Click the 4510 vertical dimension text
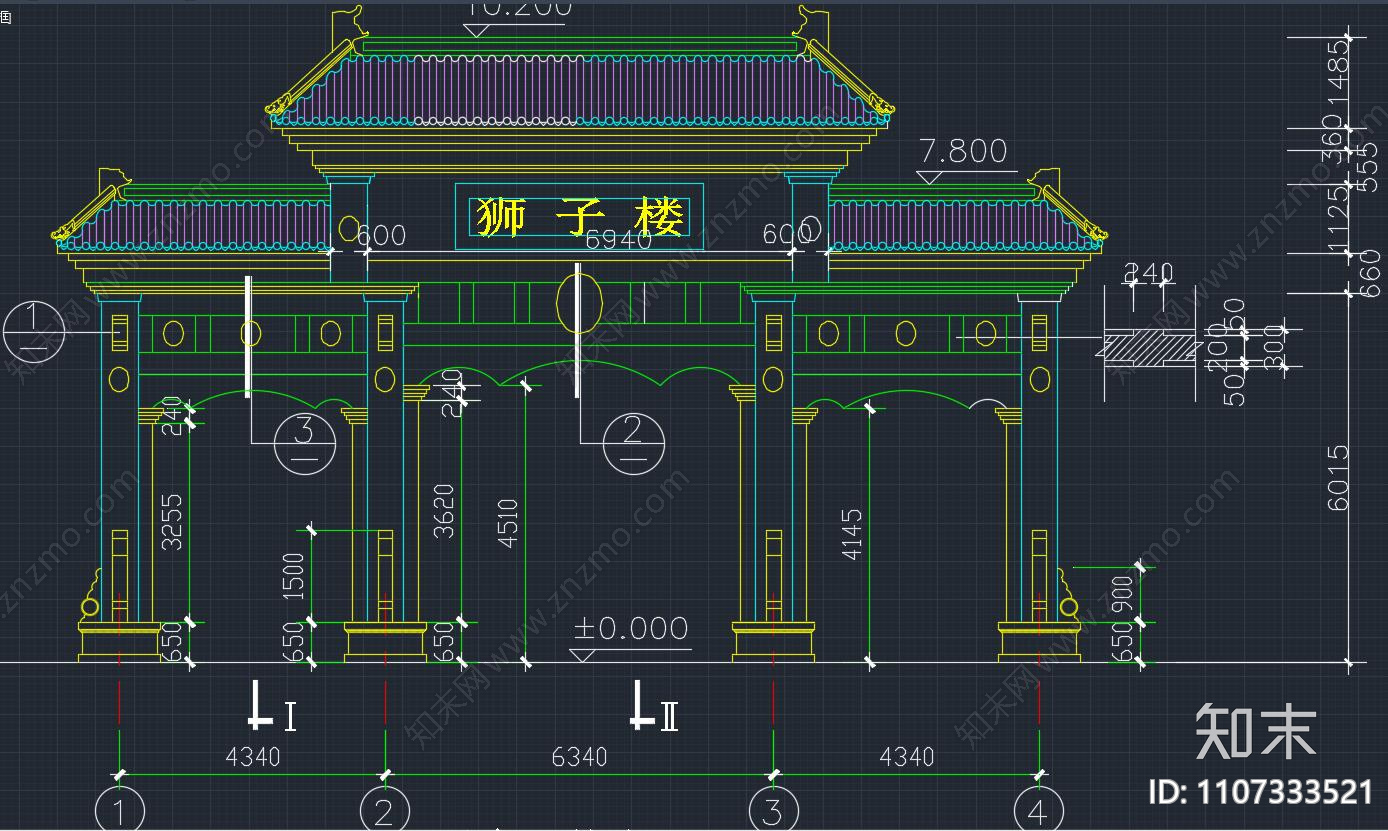The width and height of the screenshot is (1388, 831). point(508,523)
